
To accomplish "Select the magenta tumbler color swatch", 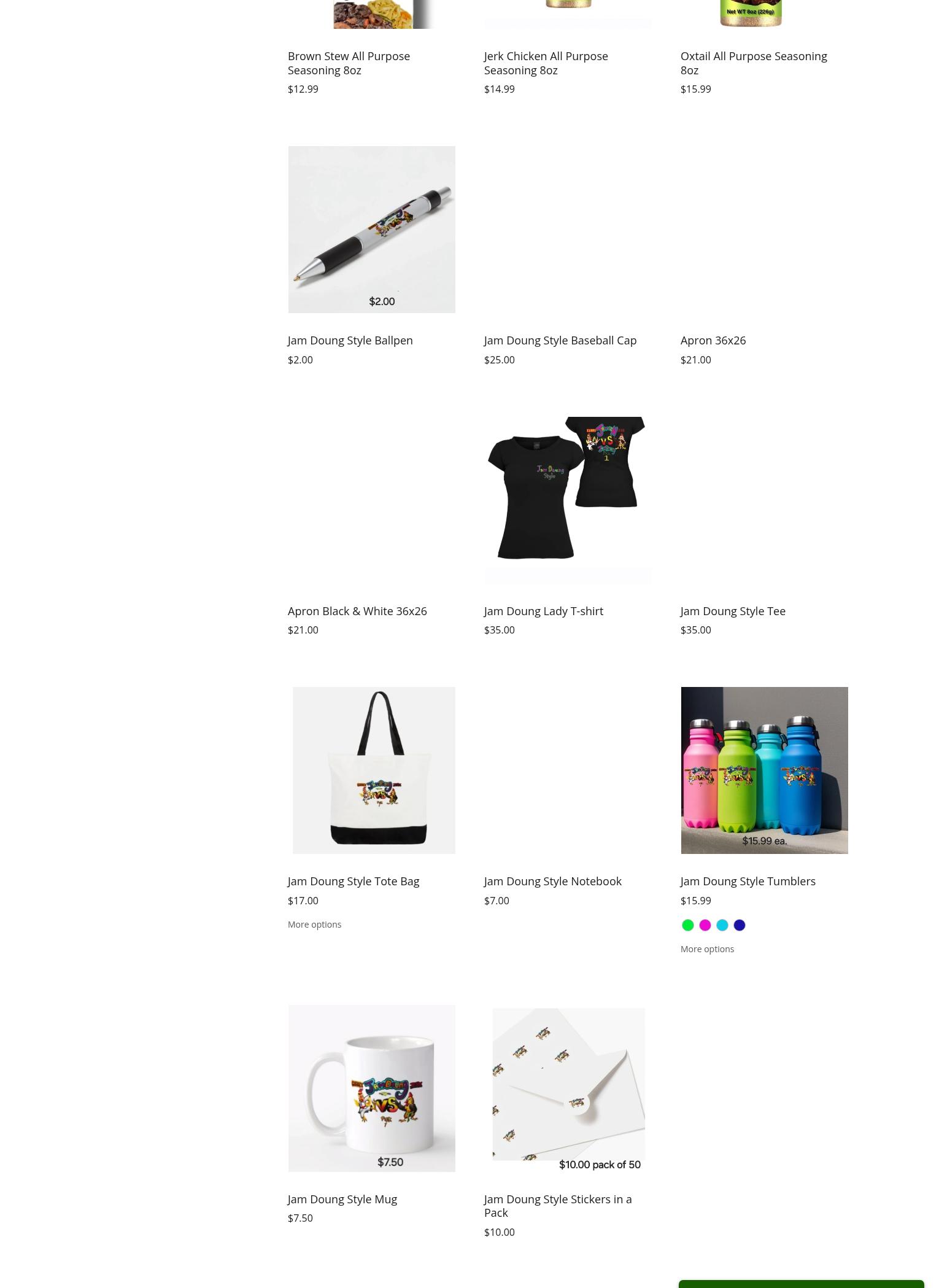I will [x=705, y=925].
